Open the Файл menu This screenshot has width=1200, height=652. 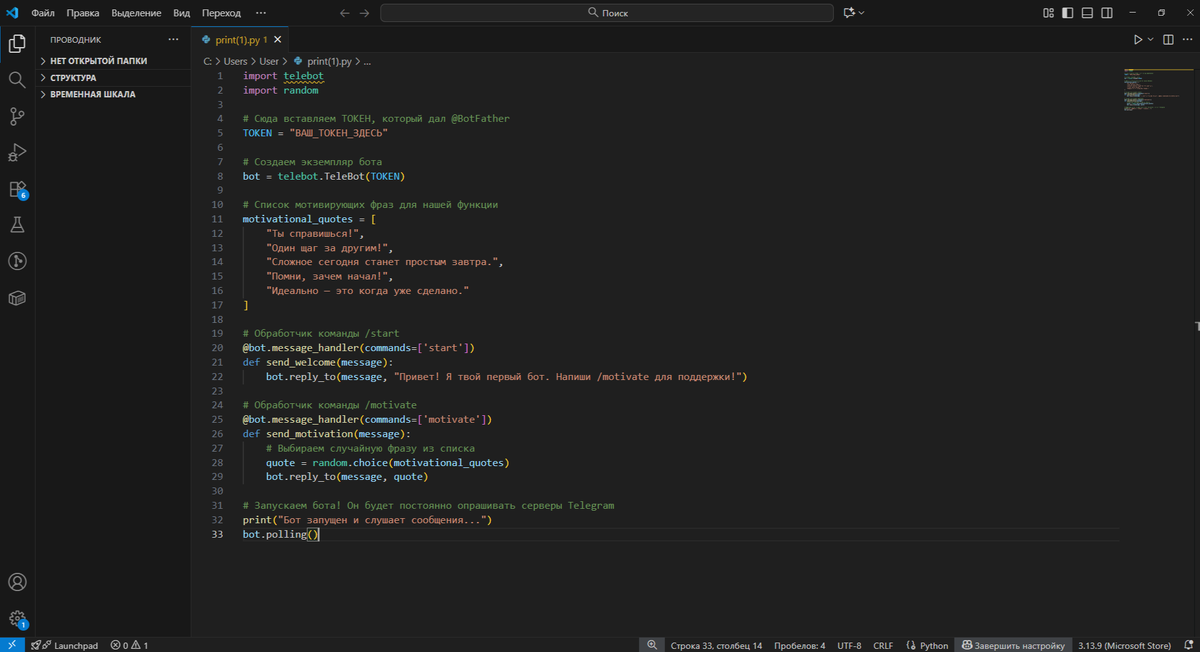coord(43,13)
